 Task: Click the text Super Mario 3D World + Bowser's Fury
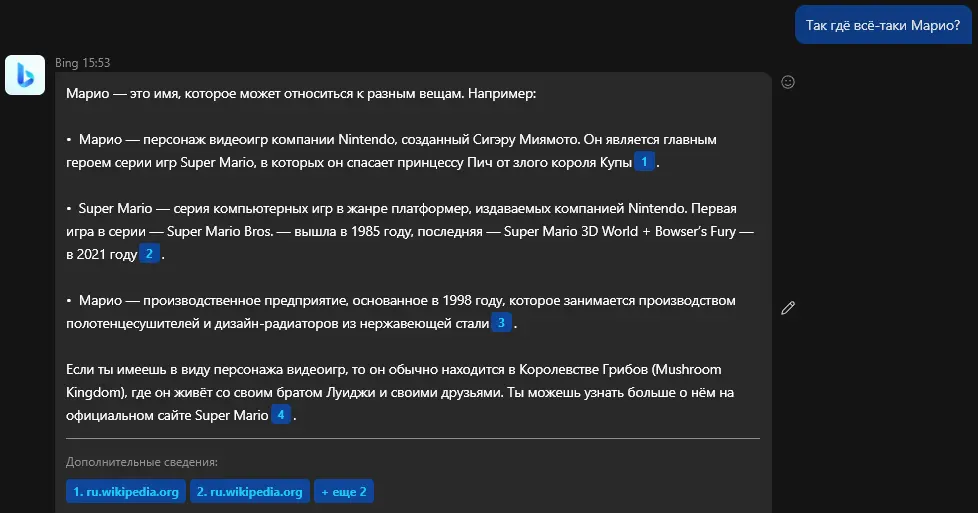click(620, 231)
